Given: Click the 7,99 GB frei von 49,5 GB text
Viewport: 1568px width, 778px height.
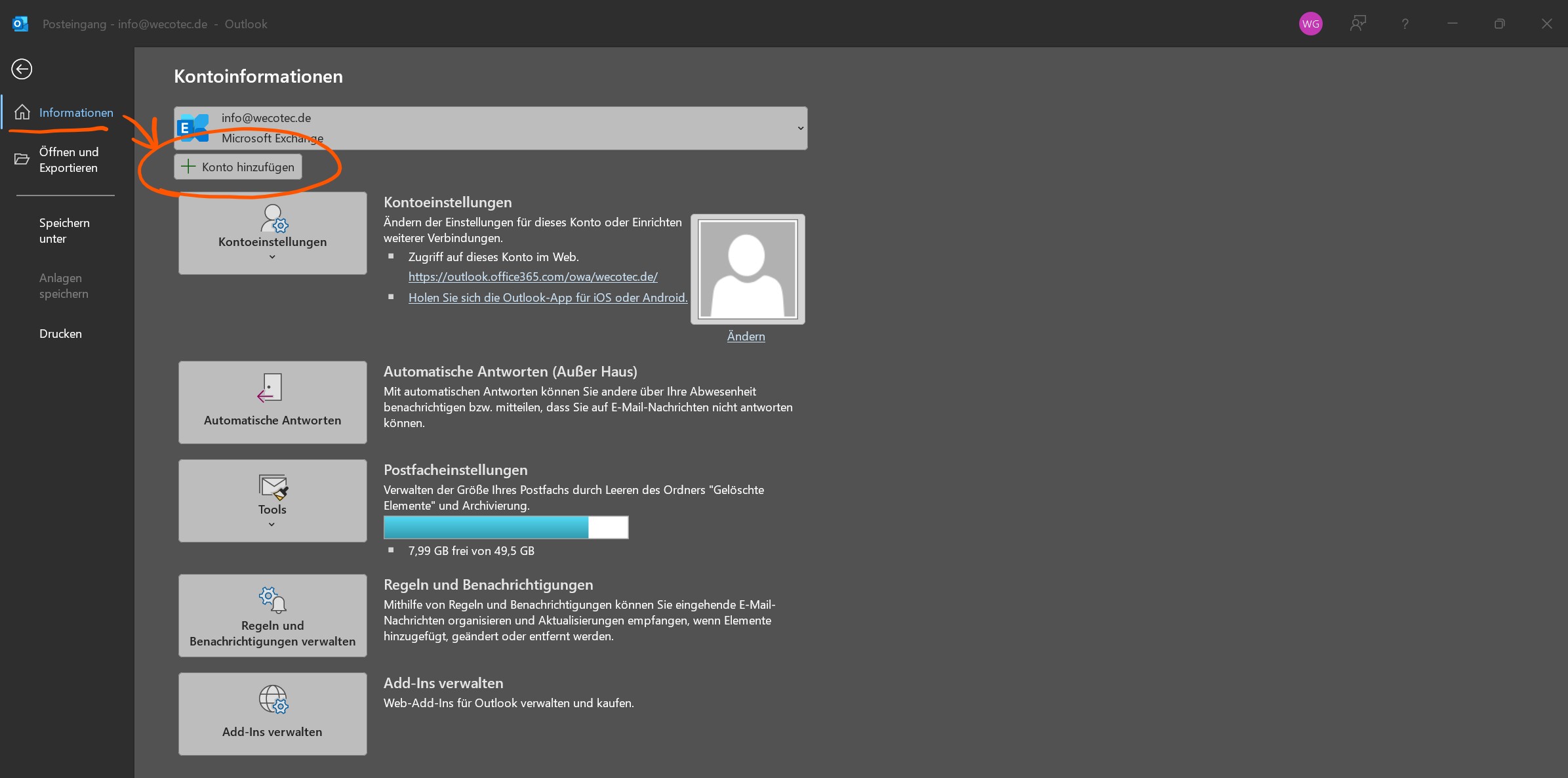Looking at the screenshot, I should click(x=472, y=550).
